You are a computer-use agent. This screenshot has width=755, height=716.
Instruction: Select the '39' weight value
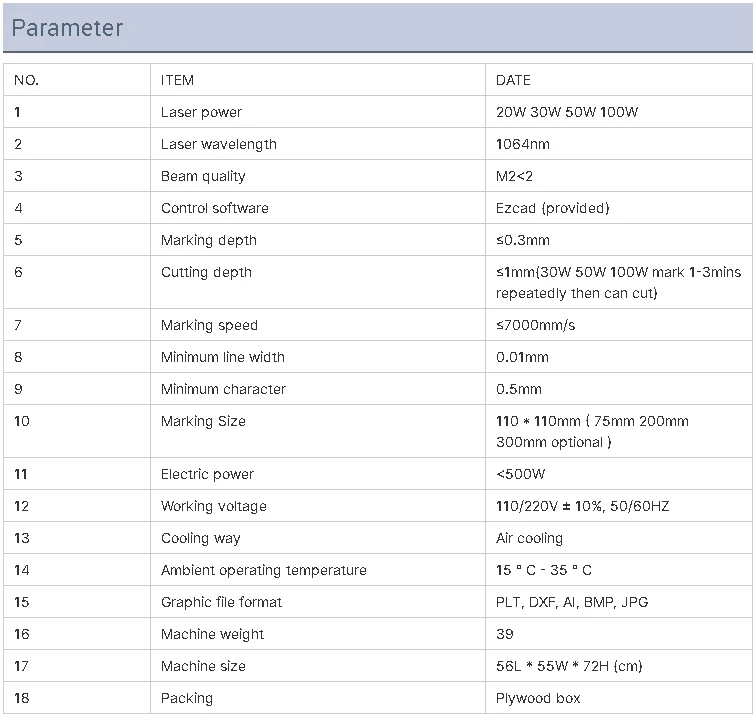[505, 634]
